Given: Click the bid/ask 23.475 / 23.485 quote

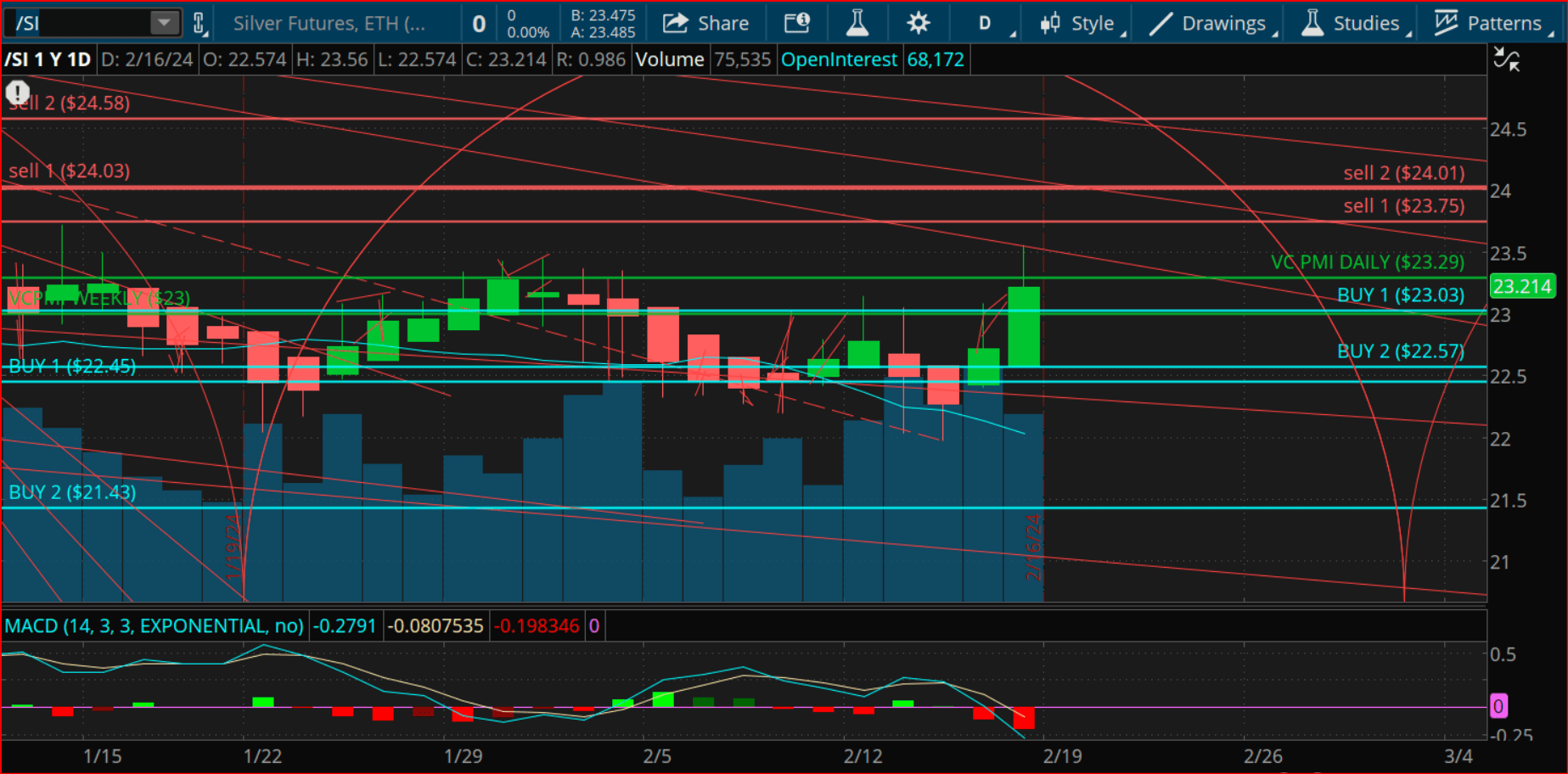Looking at the screenshot, I should (603, 24).
